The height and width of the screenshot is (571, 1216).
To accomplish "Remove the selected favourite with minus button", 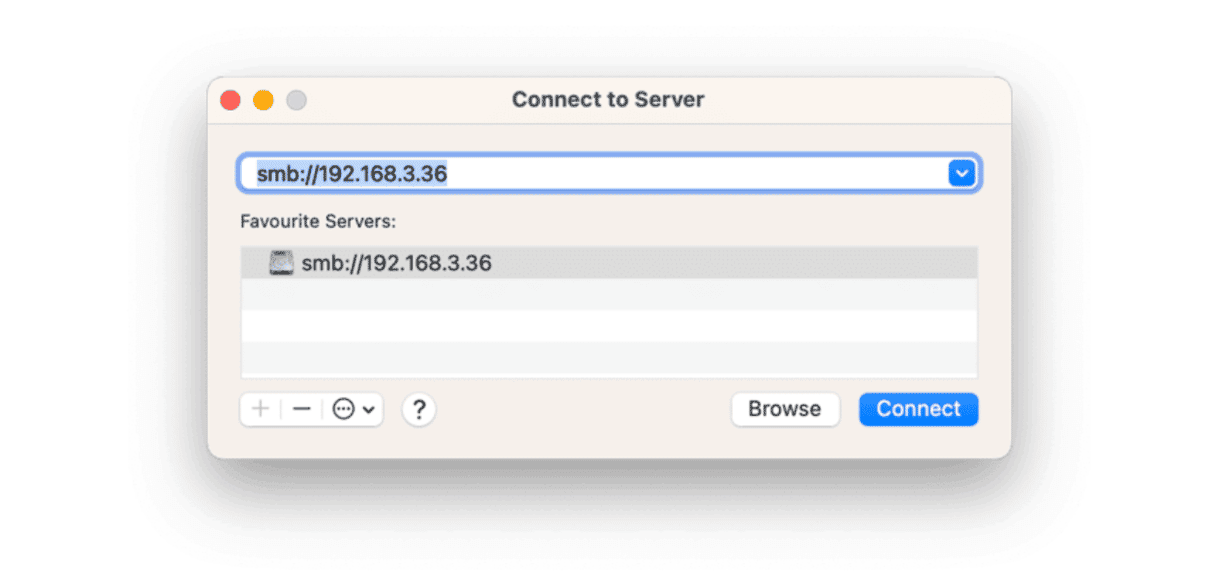I will pos(302,409).
